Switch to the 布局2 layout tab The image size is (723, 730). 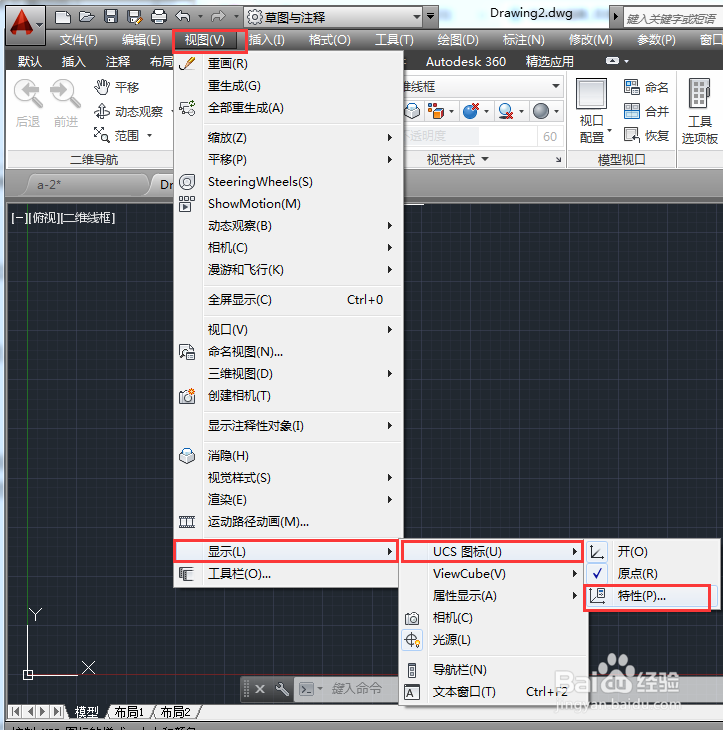[176, 712]
